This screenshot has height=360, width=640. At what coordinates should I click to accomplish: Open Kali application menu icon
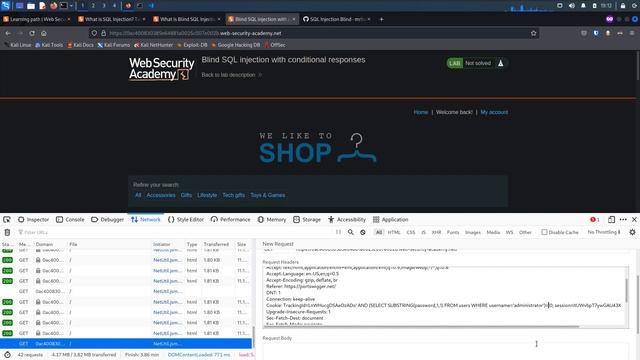[x=5, y=6]
